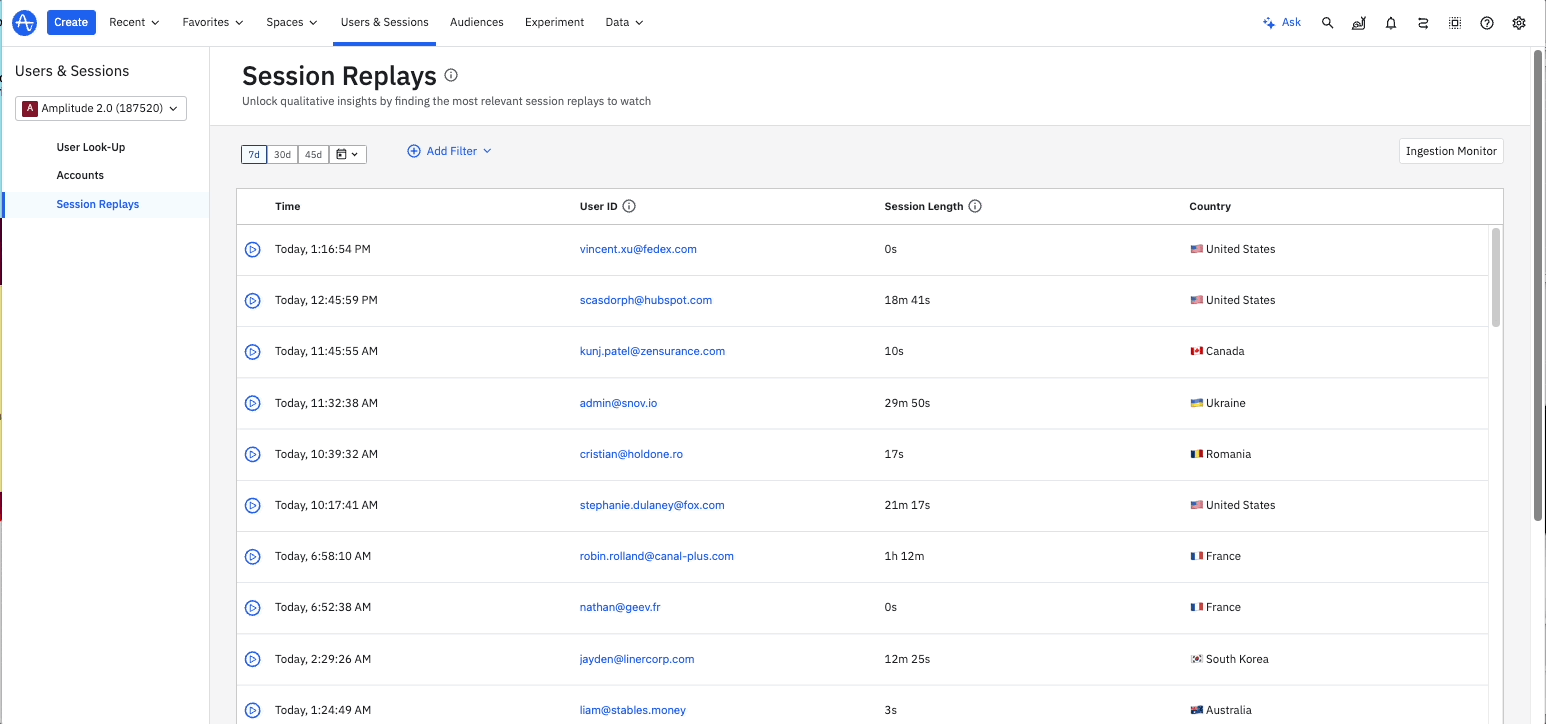This screenshot has height=724, width=1546.
Task: Select the 45d date range toggle
Action: click(x=313, y=154)
